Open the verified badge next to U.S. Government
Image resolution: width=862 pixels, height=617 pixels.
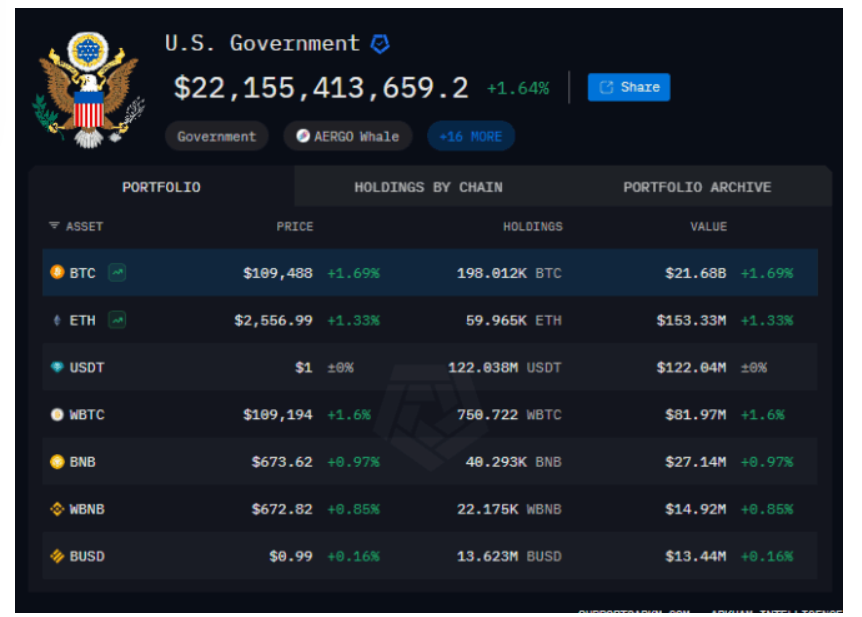380,43
